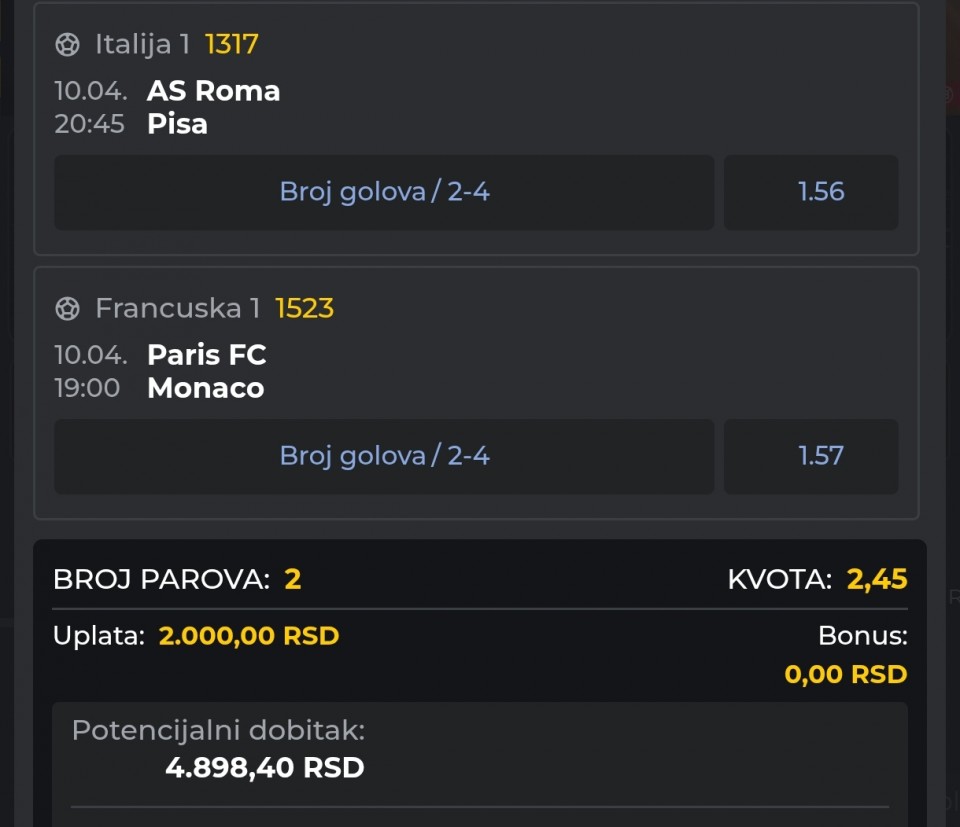Click the 20:45 kickoff time
This screenshot has height=827, width=960.
(x=89, y=124)
